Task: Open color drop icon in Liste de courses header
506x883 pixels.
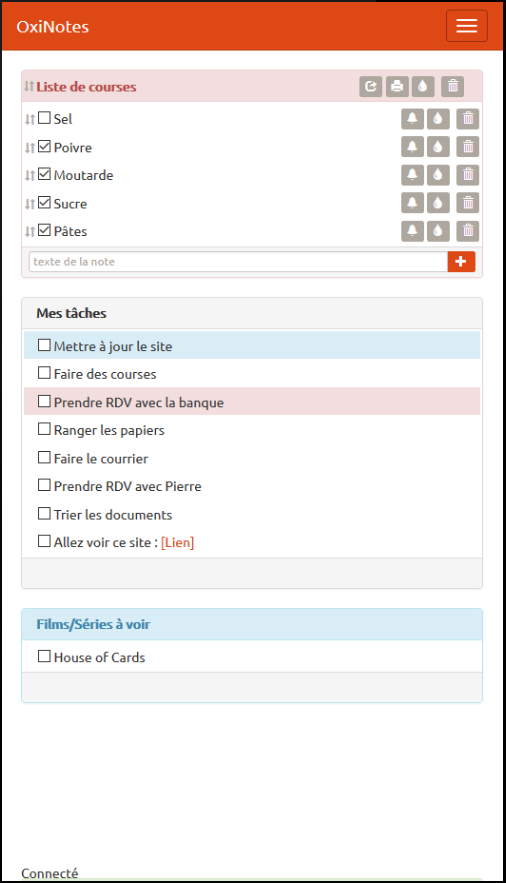Action: tap(423, 86)
